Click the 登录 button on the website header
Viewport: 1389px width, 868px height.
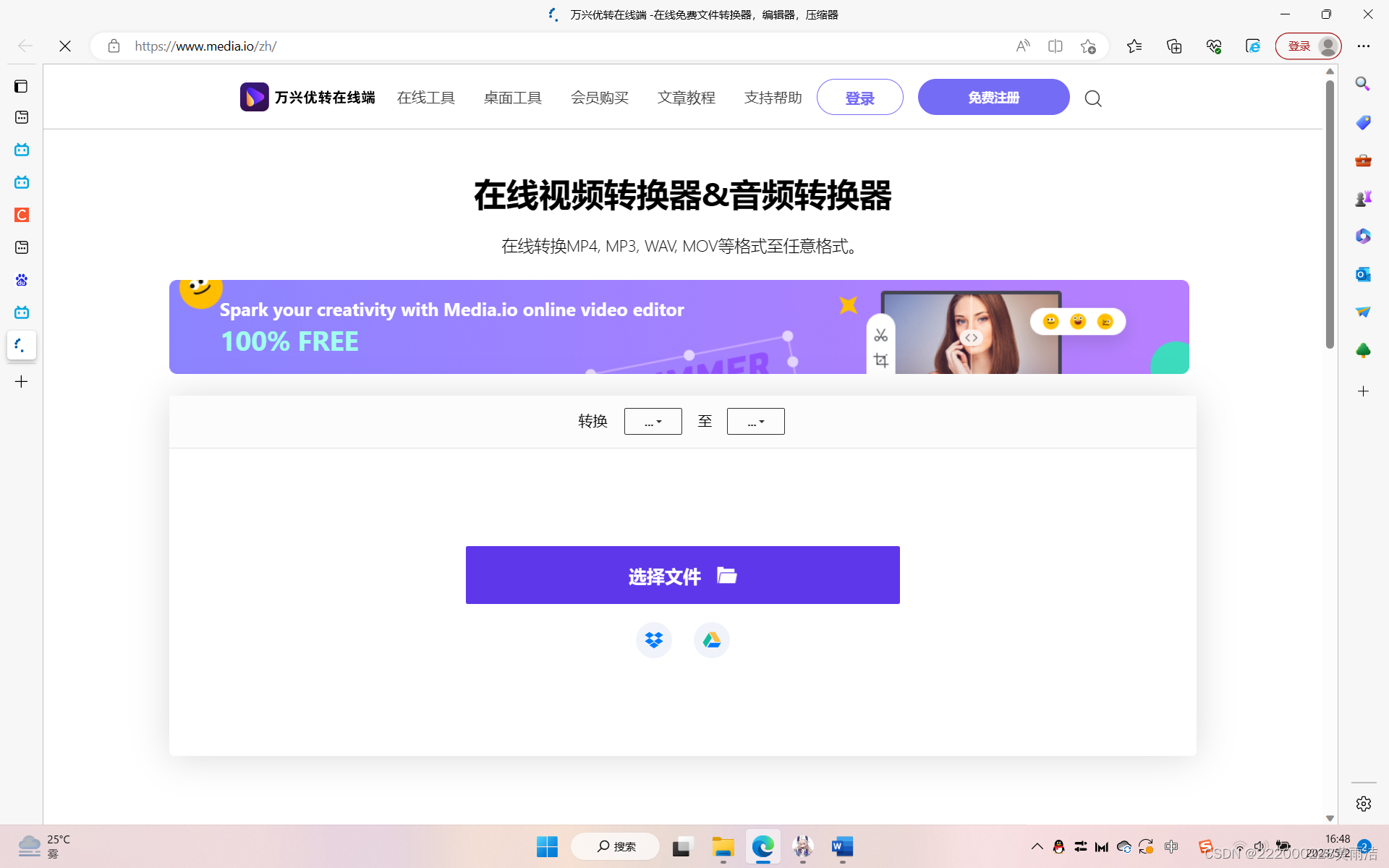(x=859, y=98)
